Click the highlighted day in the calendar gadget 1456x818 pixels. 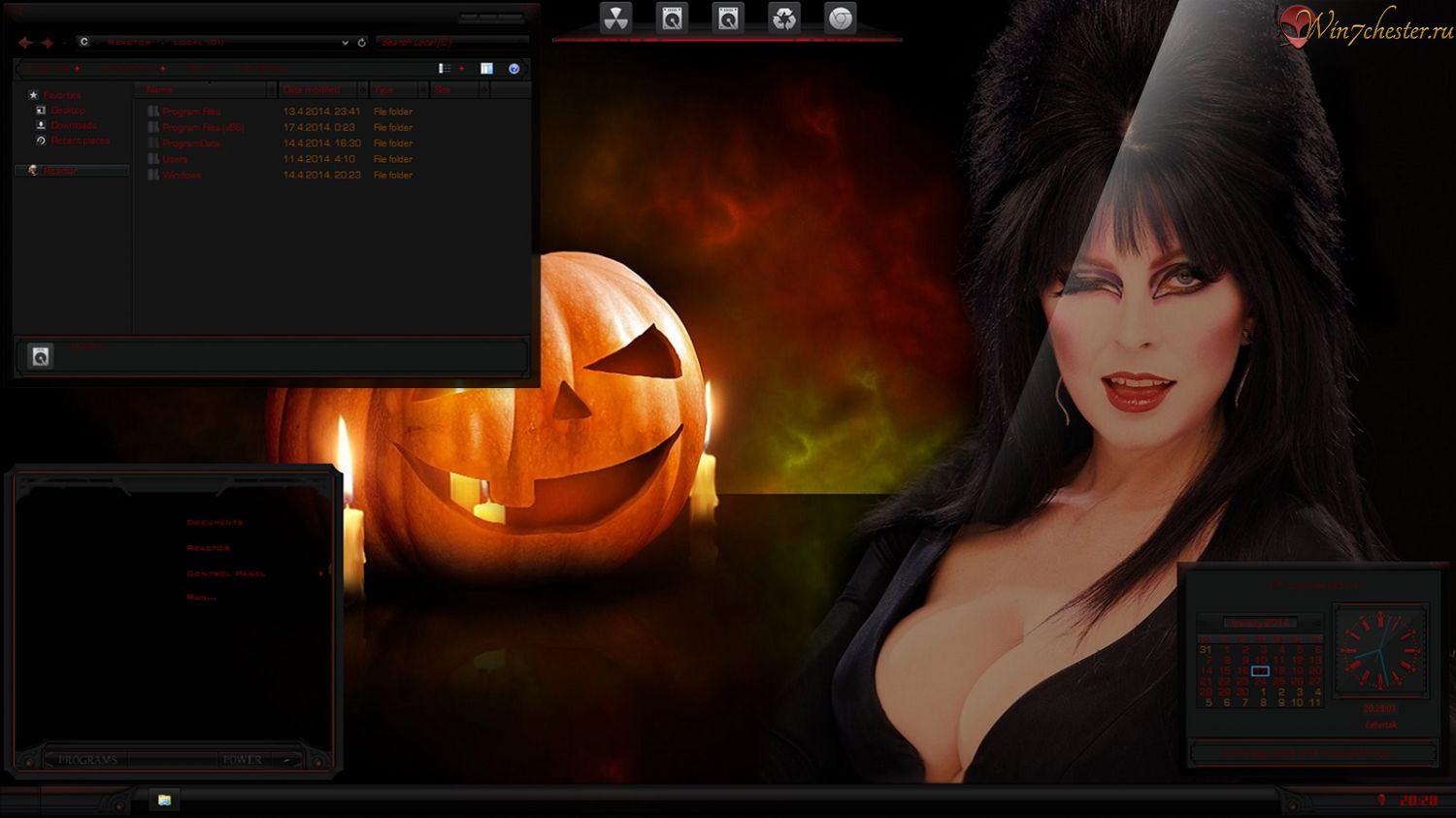[1260, 671]
